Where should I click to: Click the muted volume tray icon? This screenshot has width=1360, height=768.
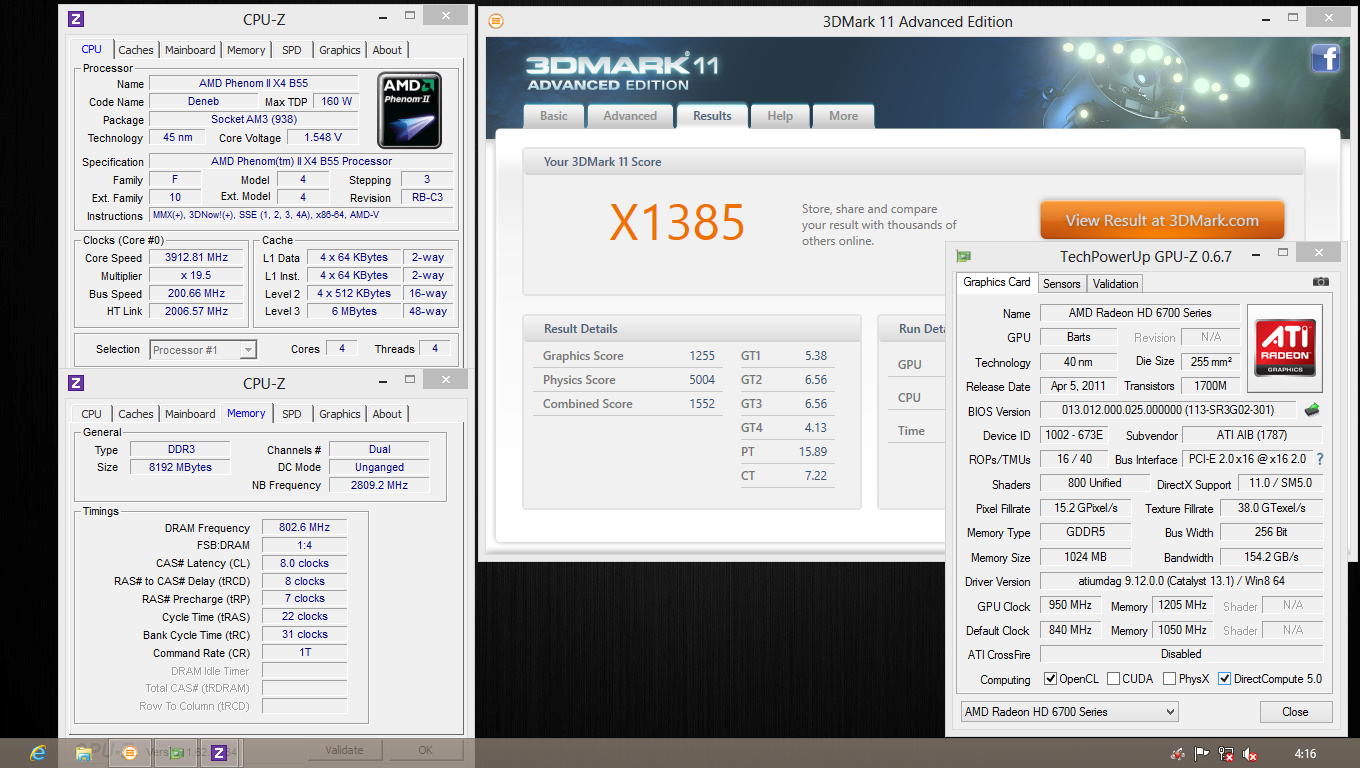[x=1250, y=754]
